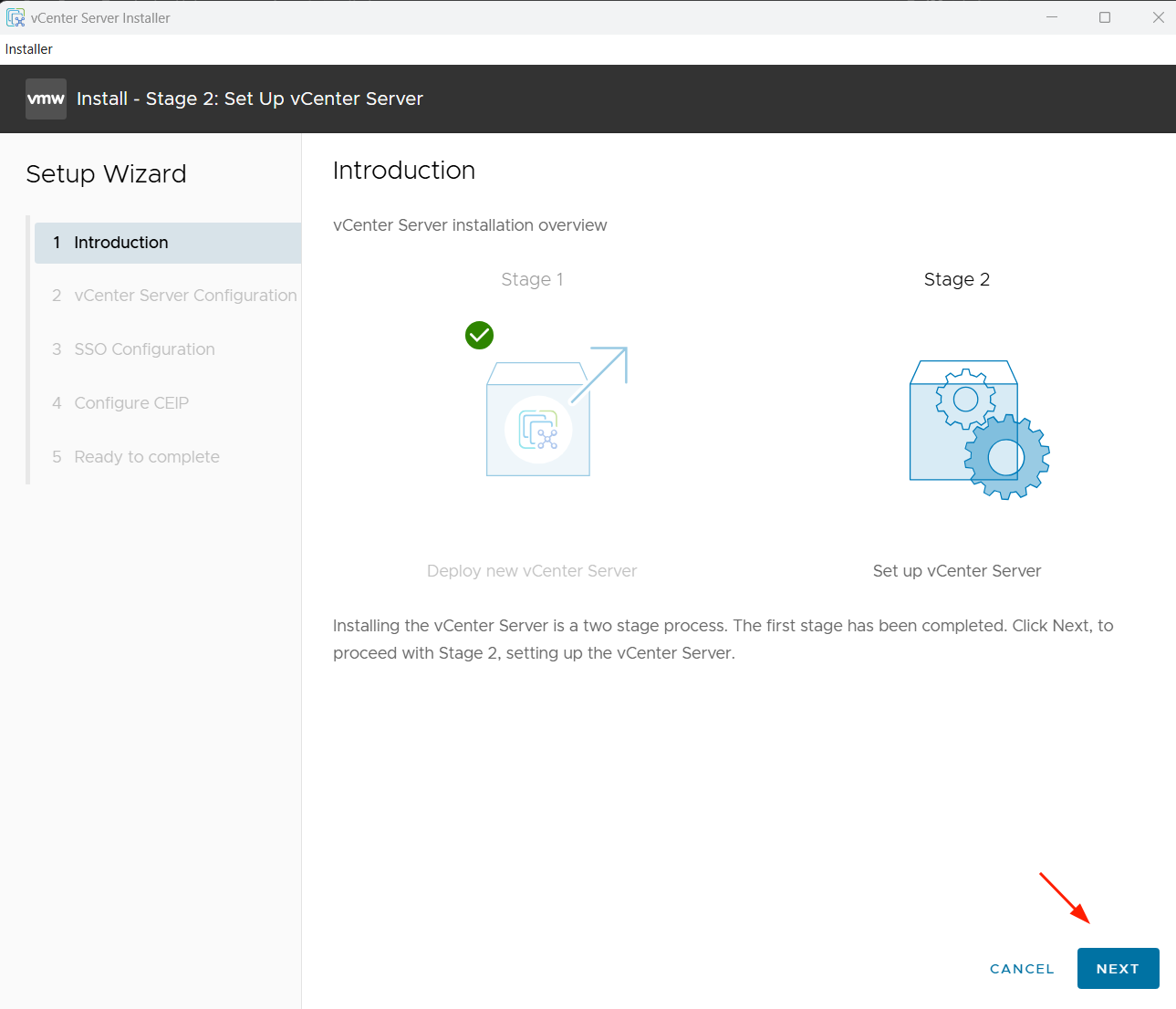Click the "Setup Wizard" sidebar heading
This screenshot has height=1009, width=1176.
106,174
